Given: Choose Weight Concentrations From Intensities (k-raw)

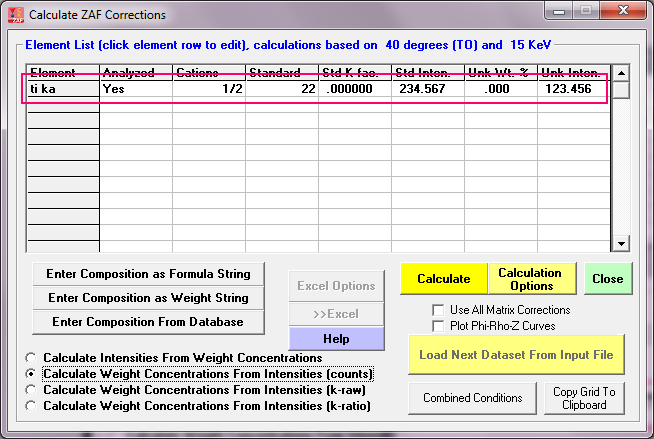Looking at the screenshot, I should pos(34,390).
